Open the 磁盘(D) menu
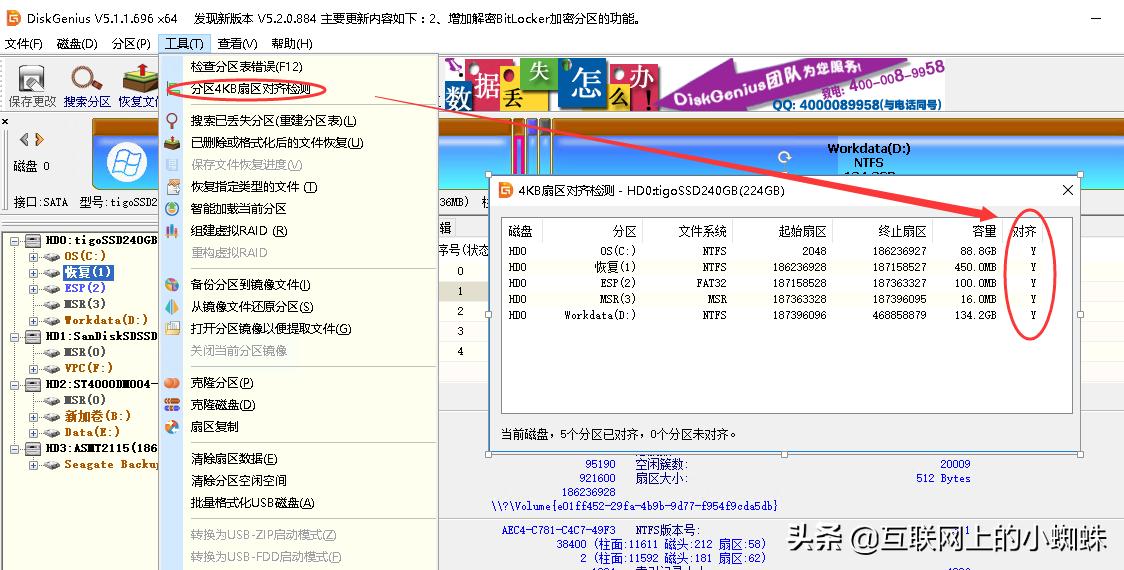The width and height of the screenshot is (1124, 570). [x=77, y=44]
